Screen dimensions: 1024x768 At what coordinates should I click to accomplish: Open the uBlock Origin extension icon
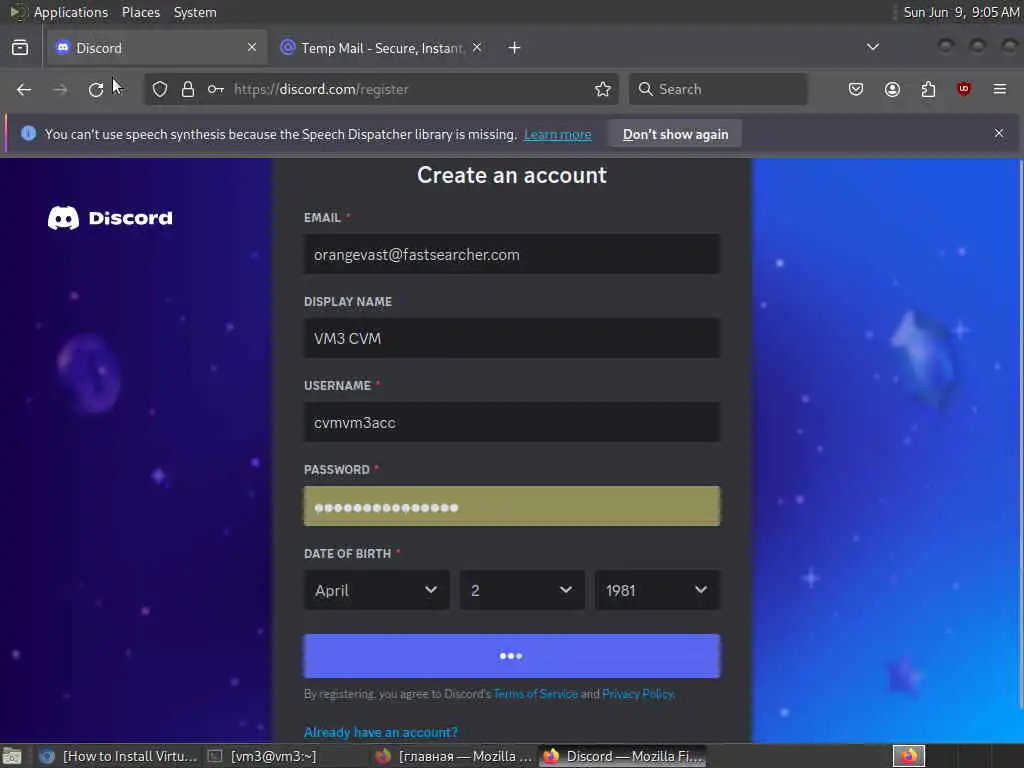click(964, 89)
